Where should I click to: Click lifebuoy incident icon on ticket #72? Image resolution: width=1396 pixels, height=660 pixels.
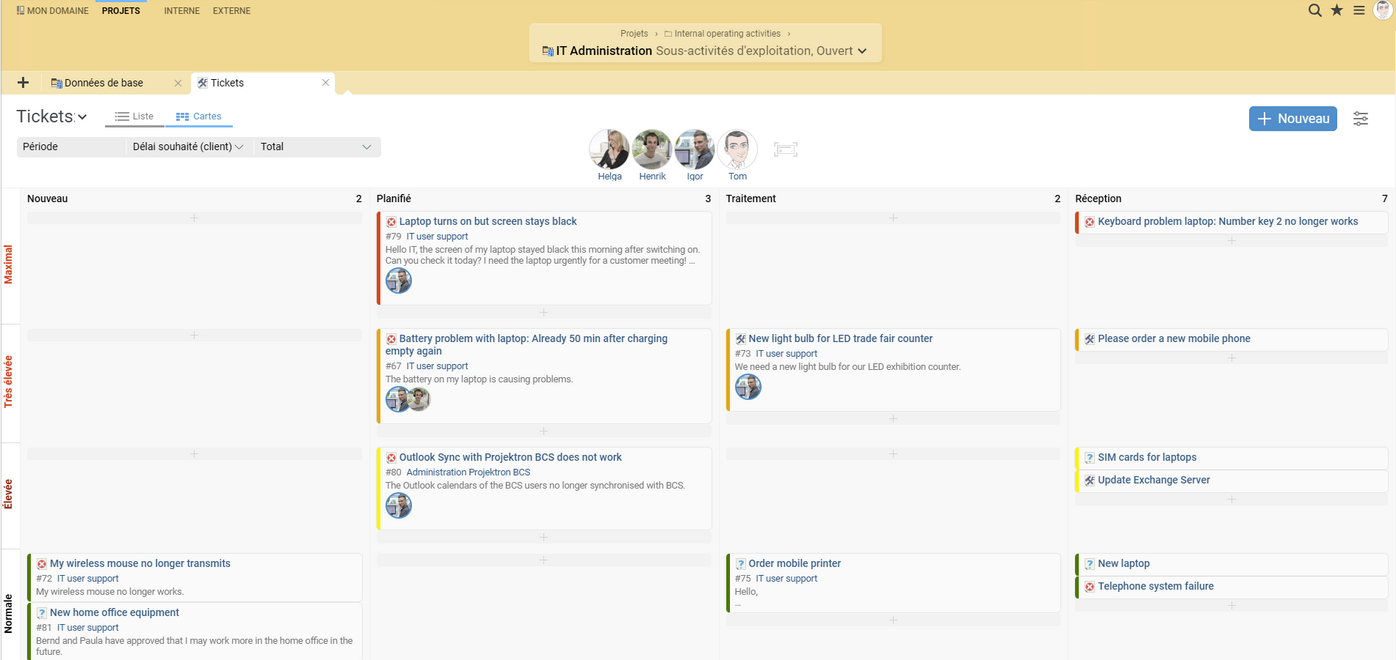(x=42, y=564)
